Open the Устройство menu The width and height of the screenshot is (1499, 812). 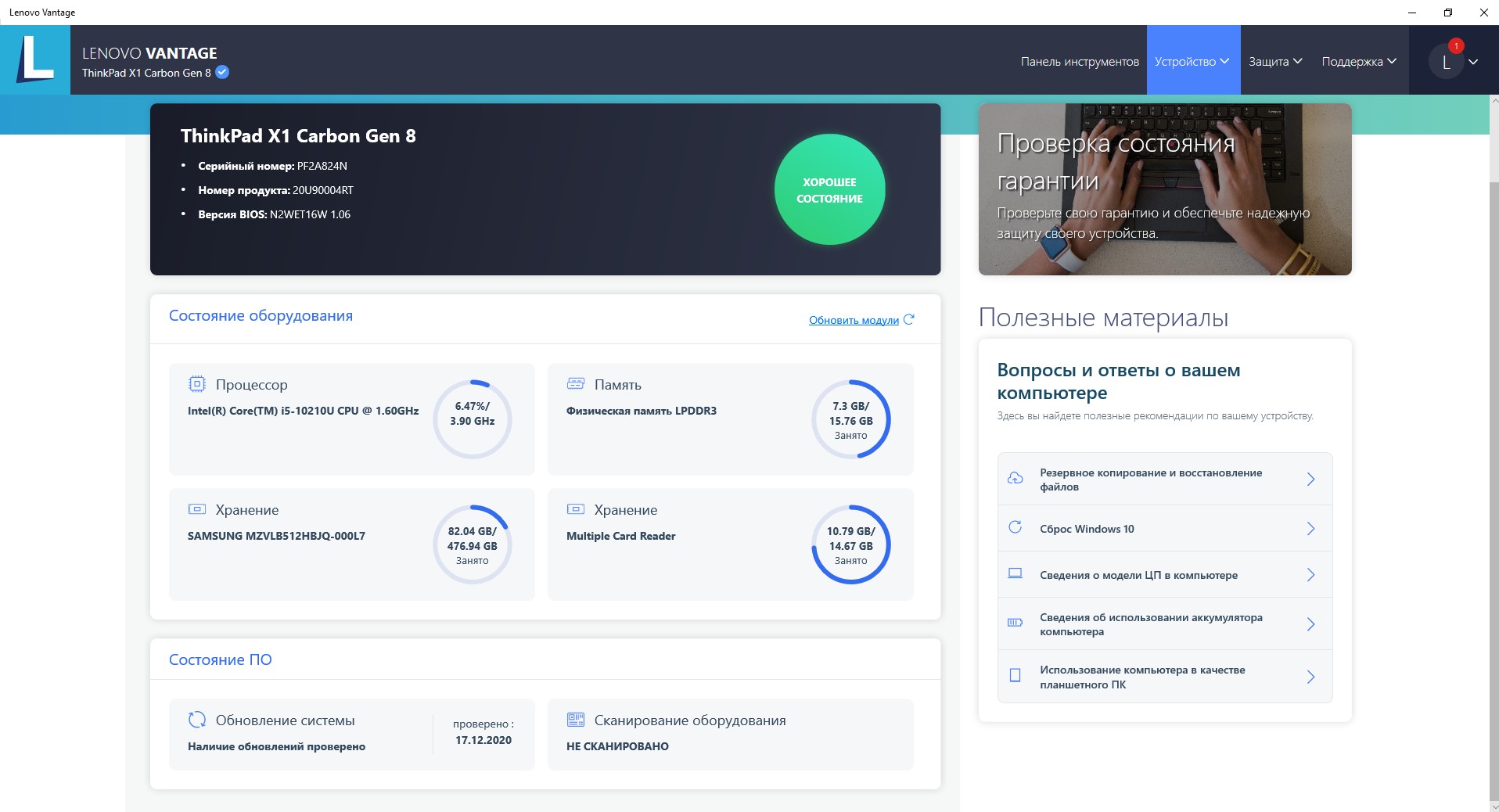pos(1193,61)
